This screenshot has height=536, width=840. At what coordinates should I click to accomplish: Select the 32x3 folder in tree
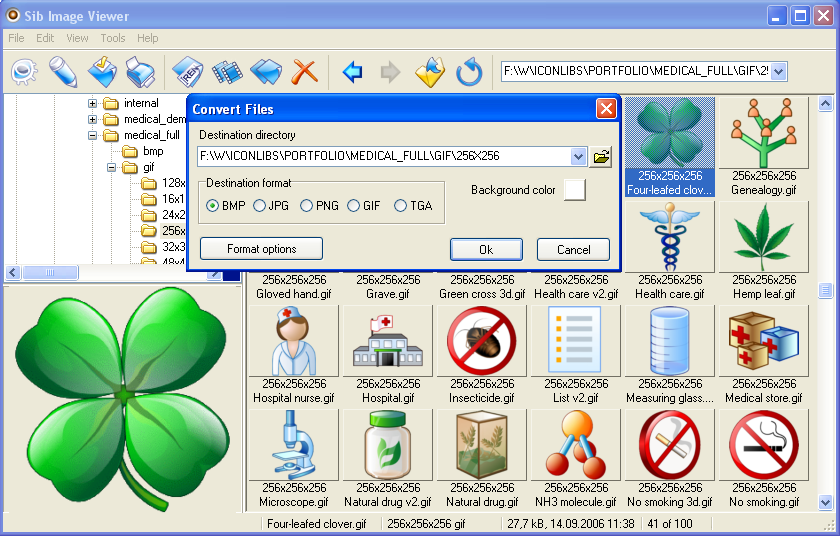click(x=163, y=247)
